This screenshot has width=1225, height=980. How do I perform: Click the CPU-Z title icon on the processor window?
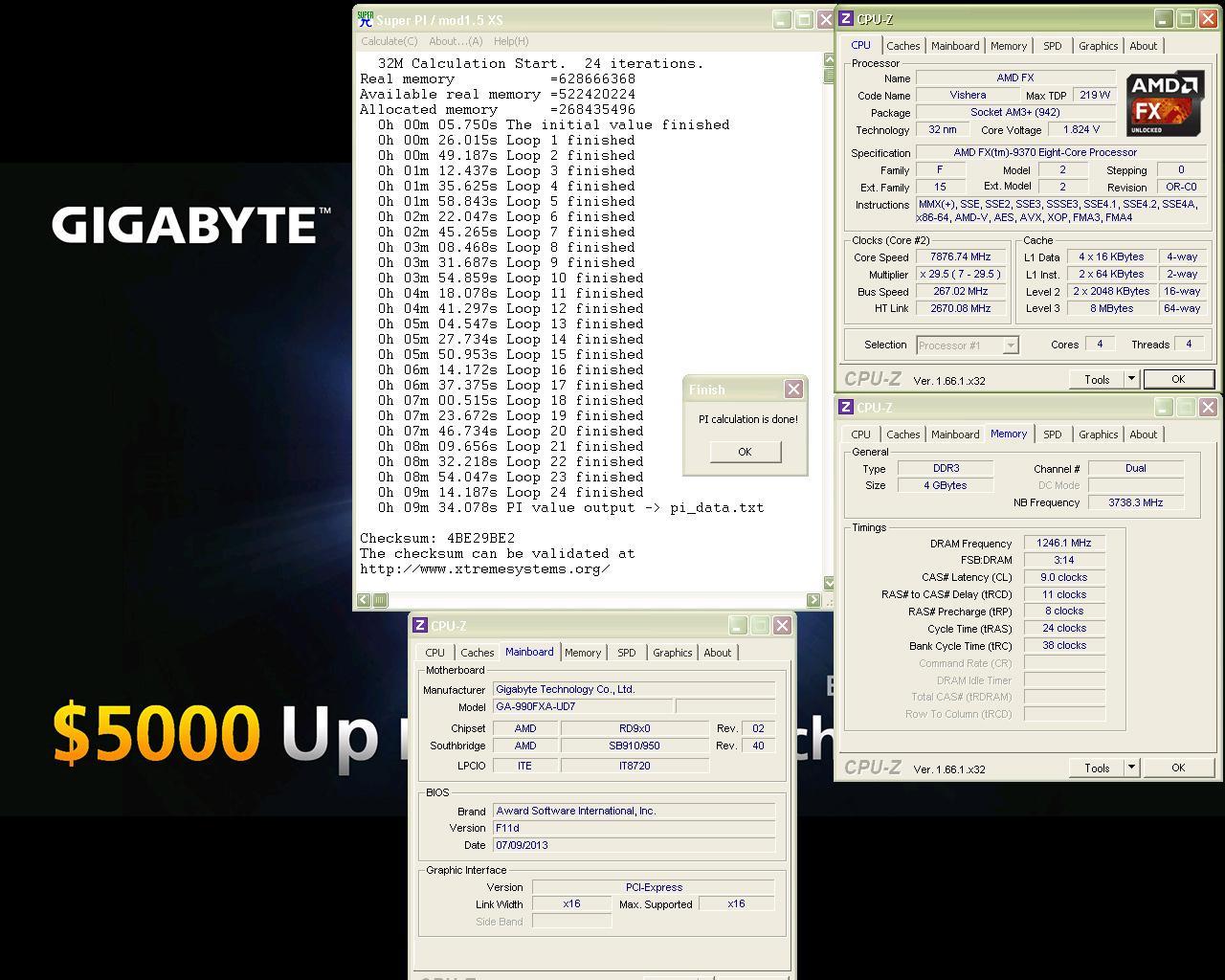coord(846,19)
